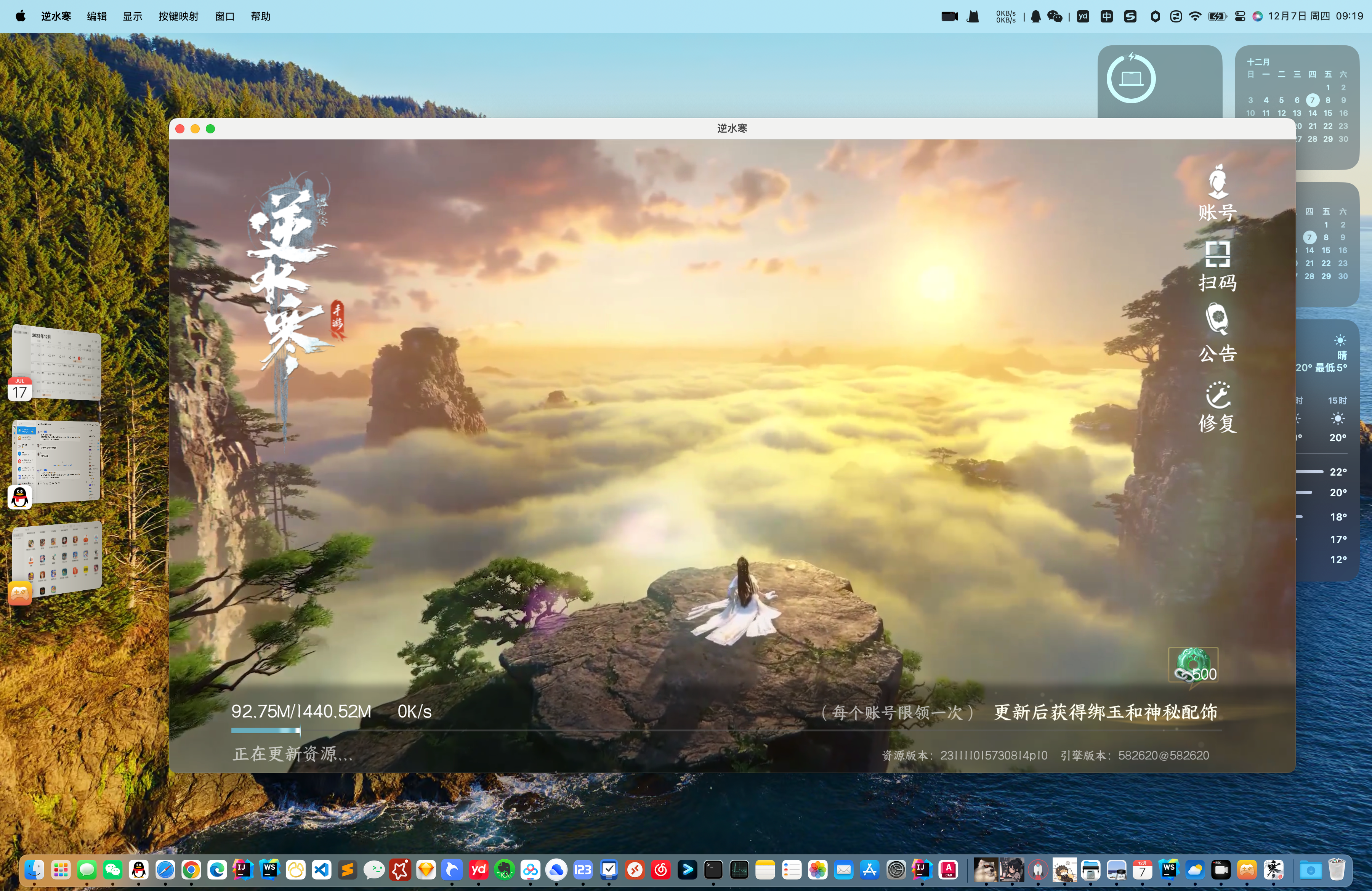Screen dimensions: 1372x891
Task: Click the screen recorder camera icon in menu bar
Action: pyautogui.click(x=949, y=16)
